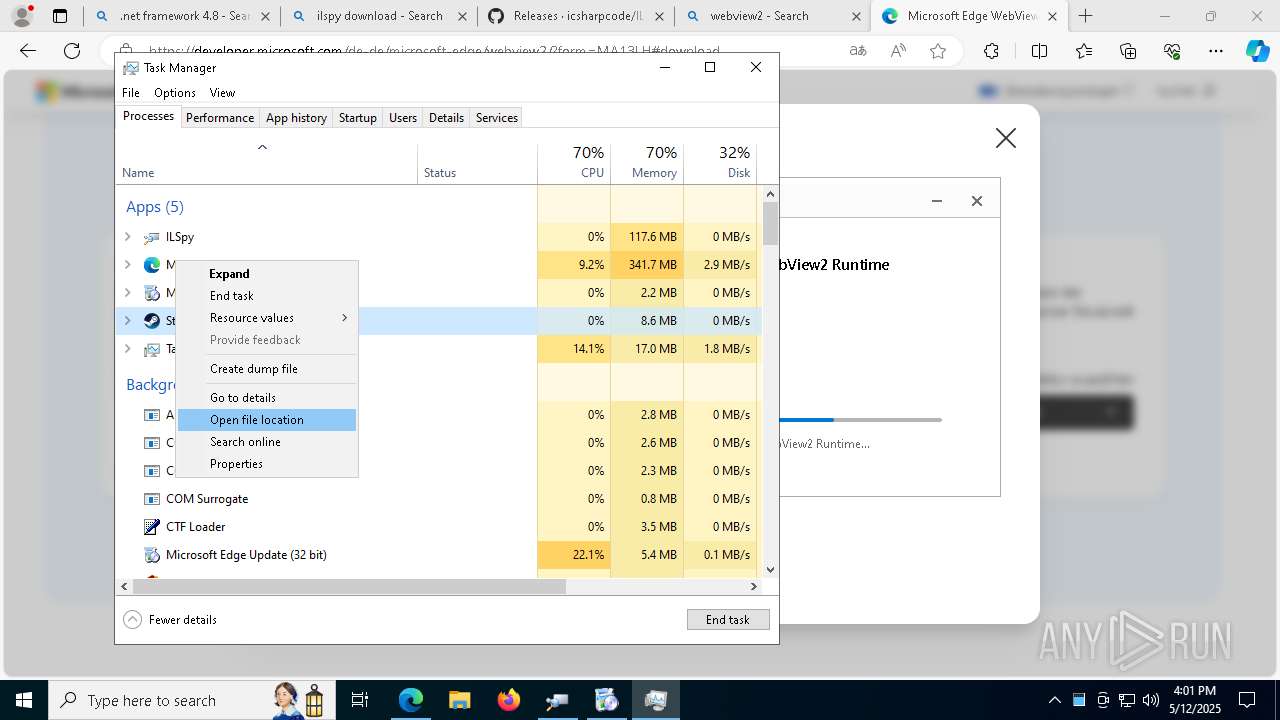Click the taskbar search box
The image size is (1280, 720).
click(x=190, y=700)
